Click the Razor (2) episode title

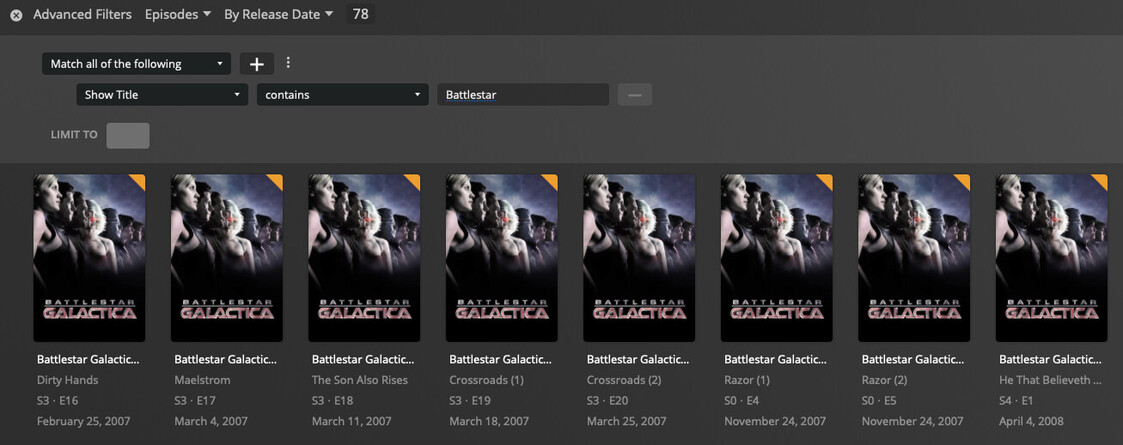[885, 380]
